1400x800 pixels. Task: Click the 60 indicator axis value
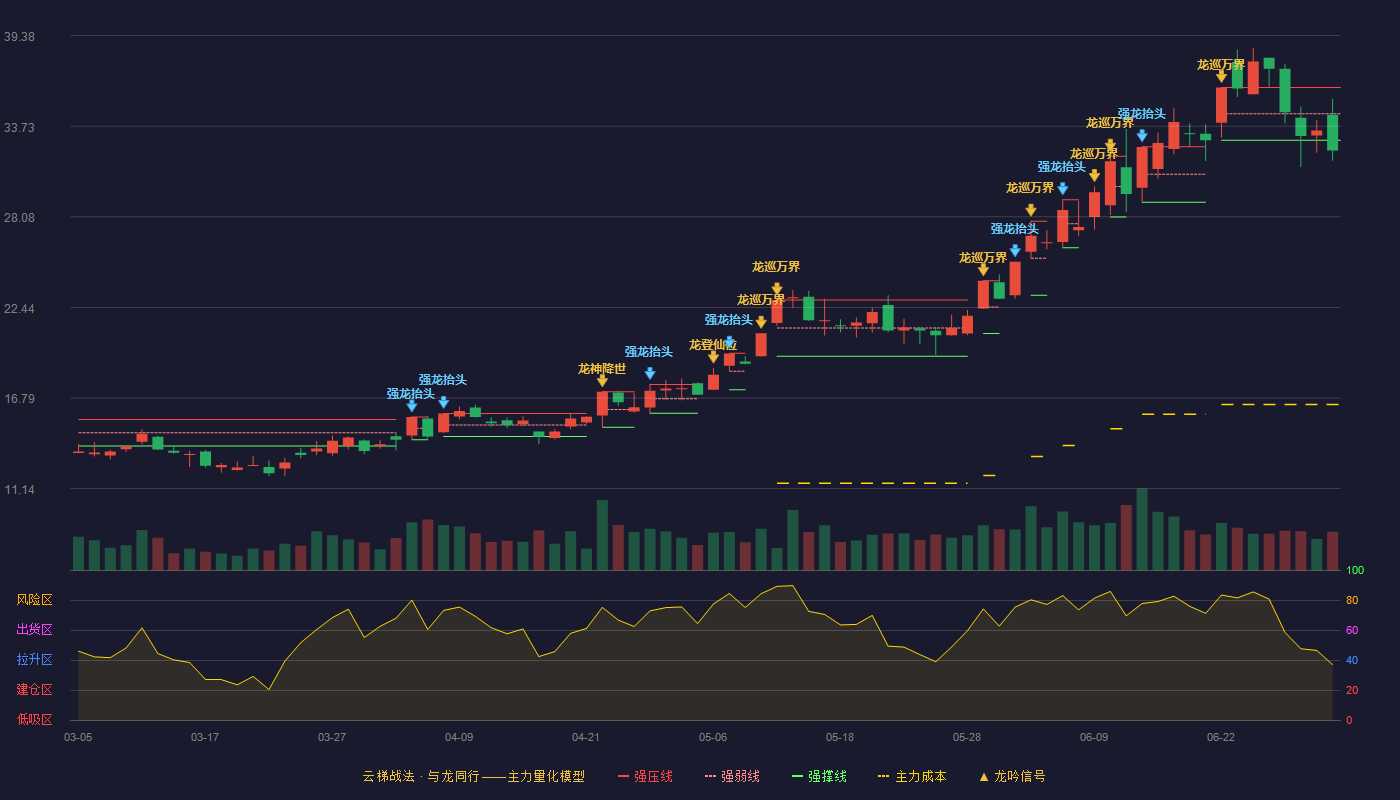(x=1352, y=631)
